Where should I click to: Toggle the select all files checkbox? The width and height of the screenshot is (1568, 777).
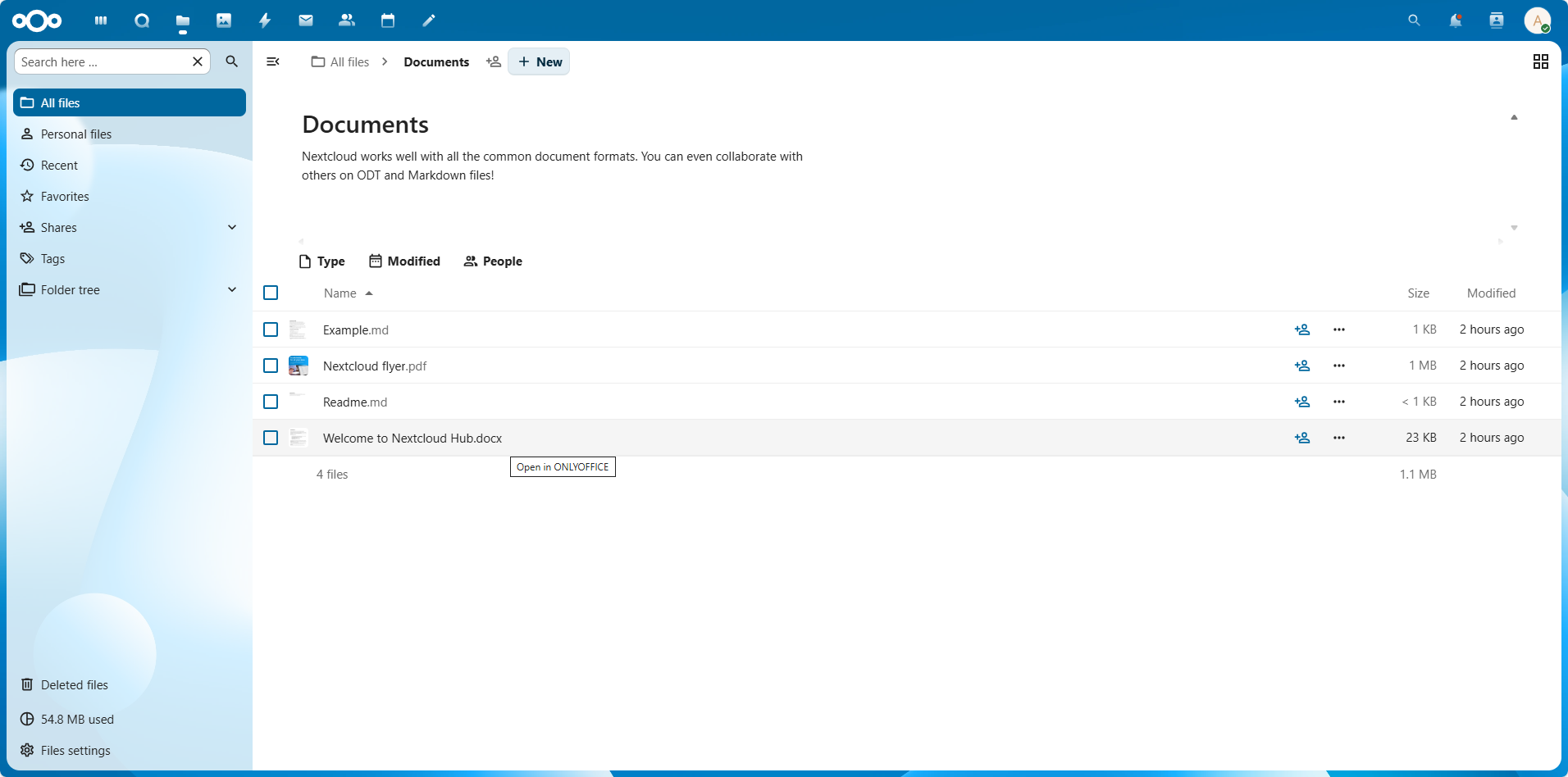[271, 293]
